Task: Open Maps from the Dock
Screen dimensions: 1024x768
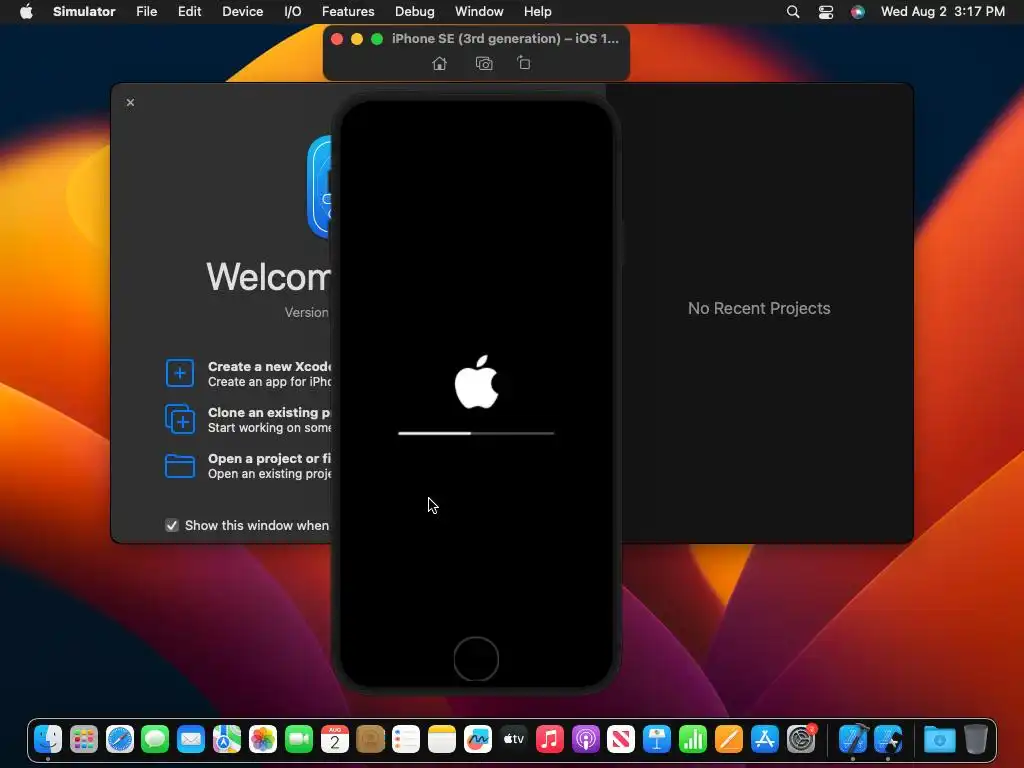Action: coord(227,739)
